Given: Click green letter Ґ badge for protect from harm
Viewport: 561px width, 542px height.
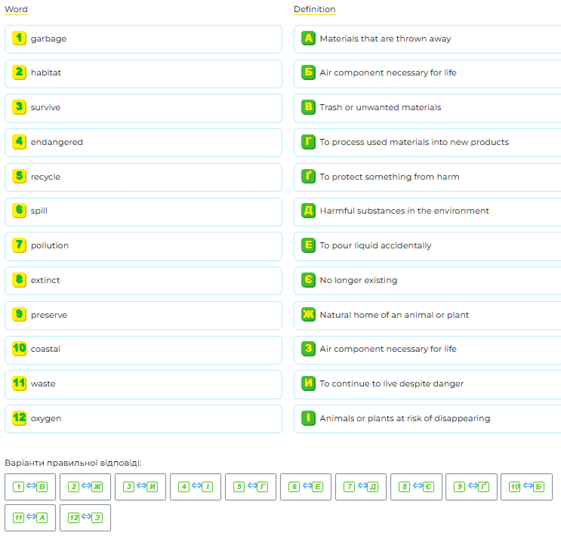Looking at the screenshot, I should [x=308, y=176].
